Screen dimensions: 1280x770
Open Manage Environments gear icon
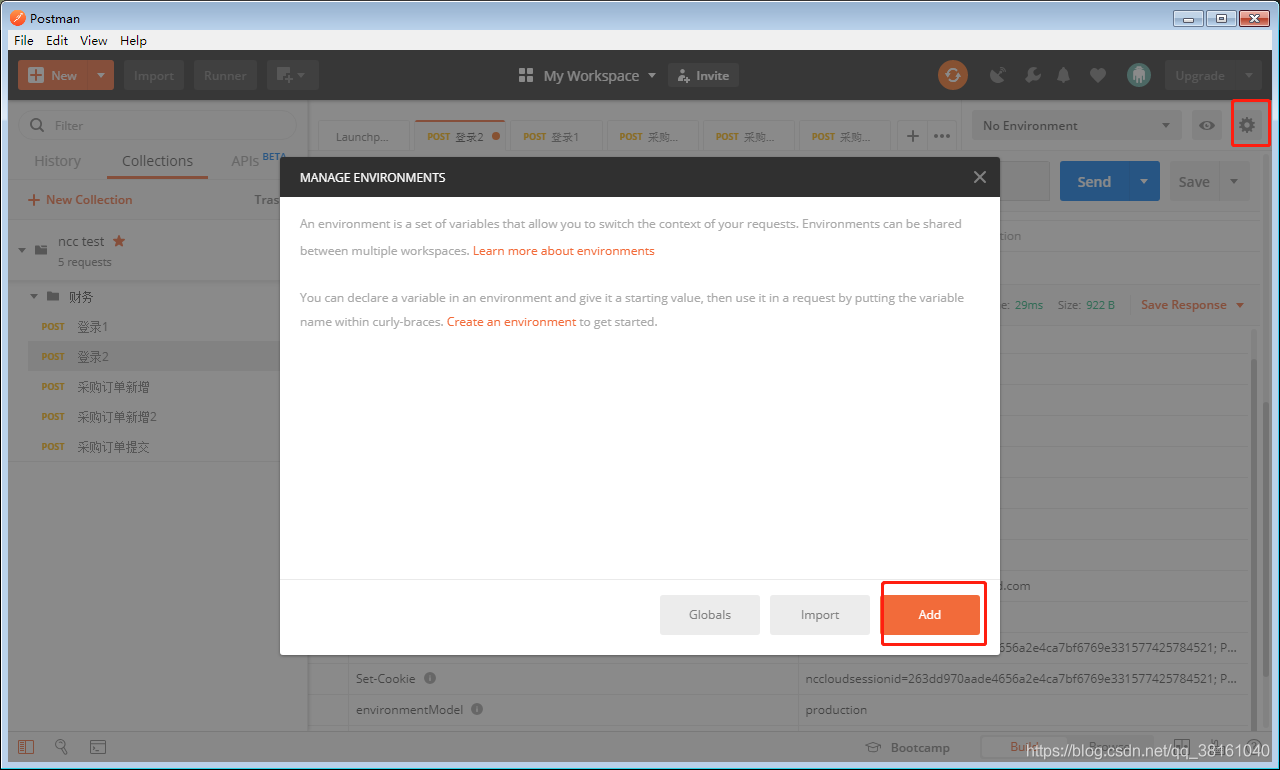click(x=1246, y=125)
